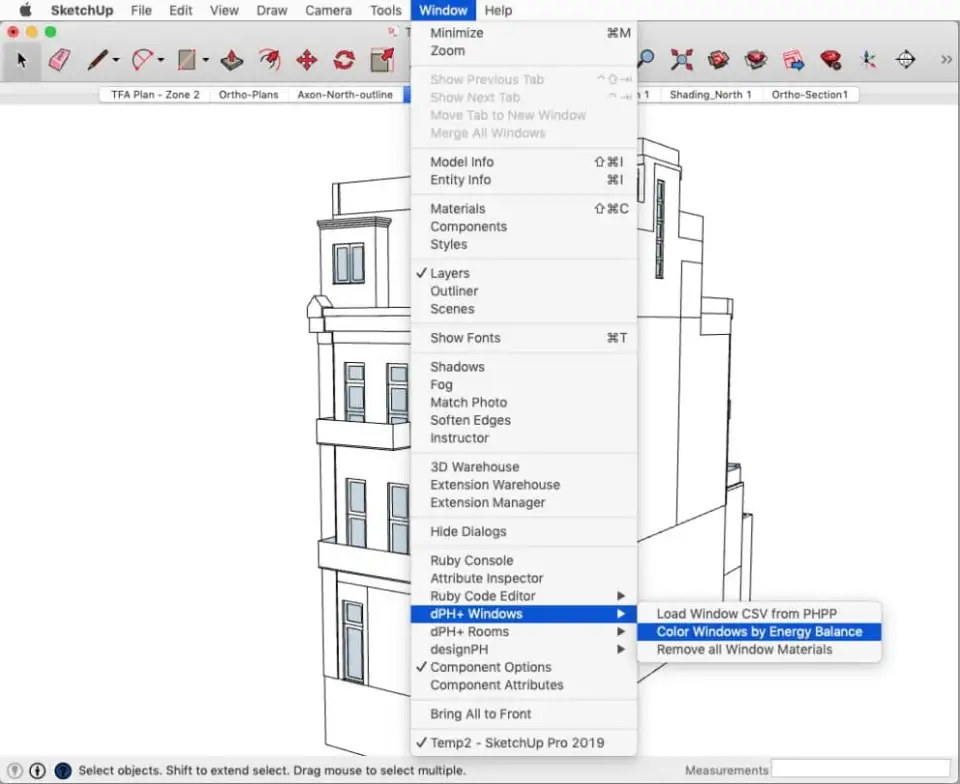Toggle the Component Options checkmark item

[490, 667]
